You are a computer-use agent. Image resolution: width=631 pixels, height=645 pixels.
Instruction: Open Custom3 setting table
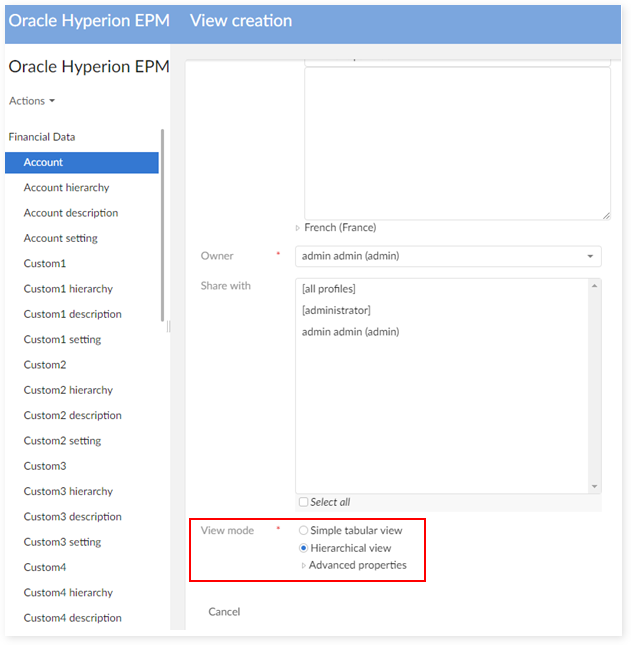point(62,542)
